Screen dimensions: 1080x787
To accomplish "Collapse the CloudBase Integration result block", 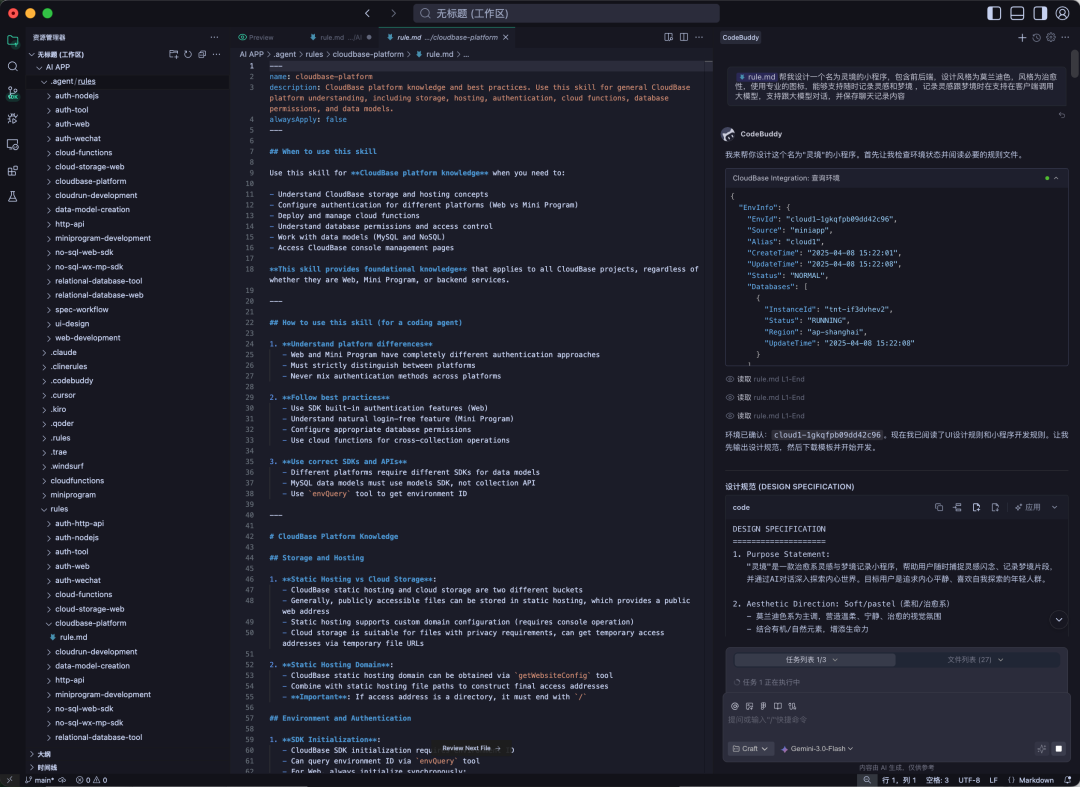I will (x=1056, y=178).
